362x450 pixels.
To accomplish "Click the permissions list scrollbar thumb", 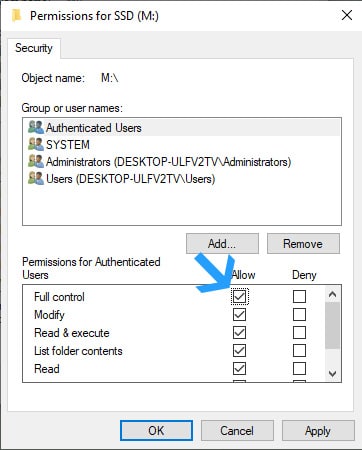I will [x=332, y=326].
